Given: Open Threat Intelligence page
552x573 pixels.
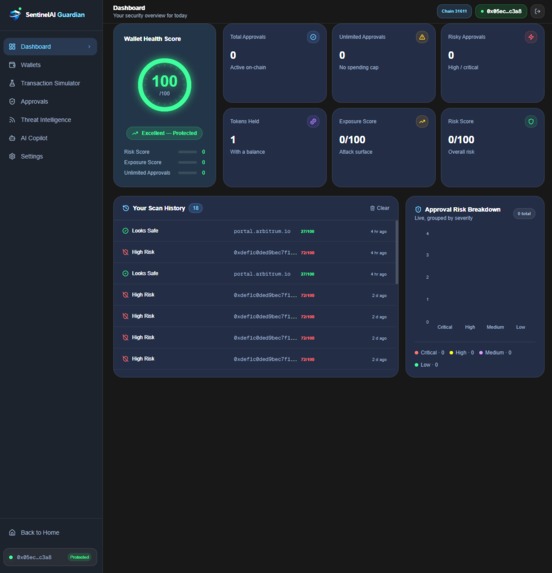Looking at the screenshot, I should coord(50,119).
